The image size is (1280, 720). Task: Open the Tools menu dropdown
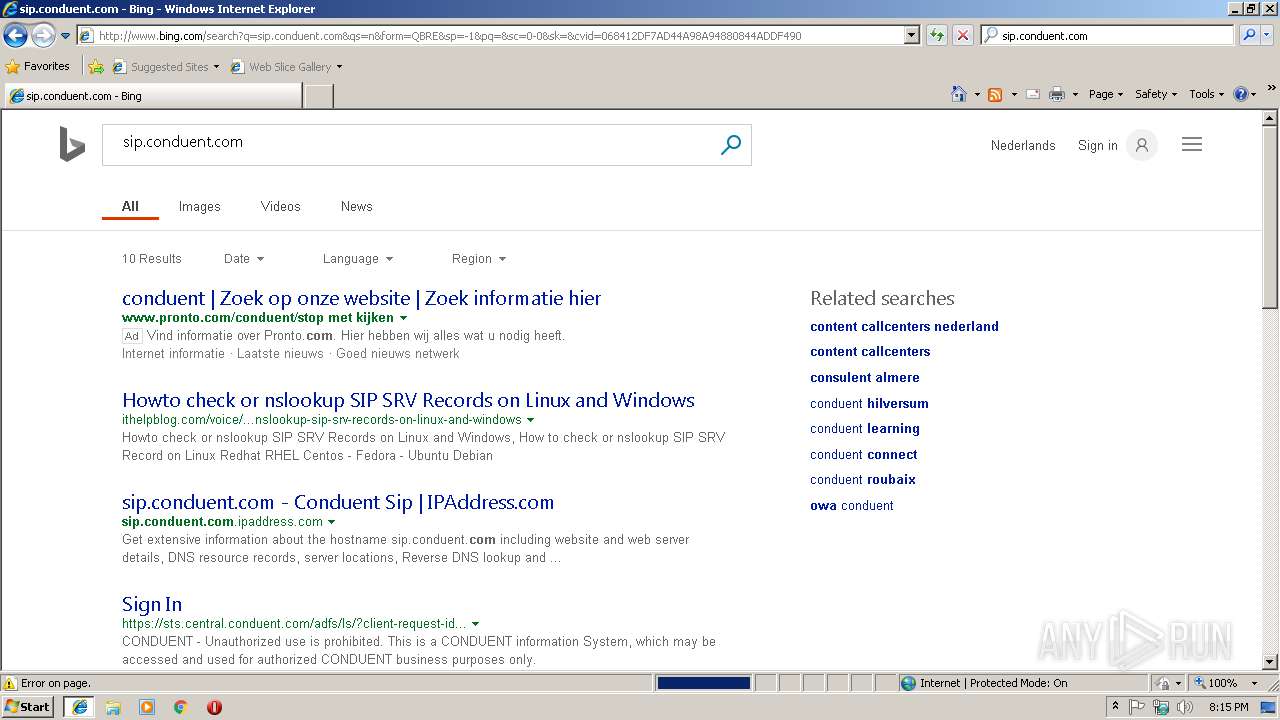click(1206, 94)
